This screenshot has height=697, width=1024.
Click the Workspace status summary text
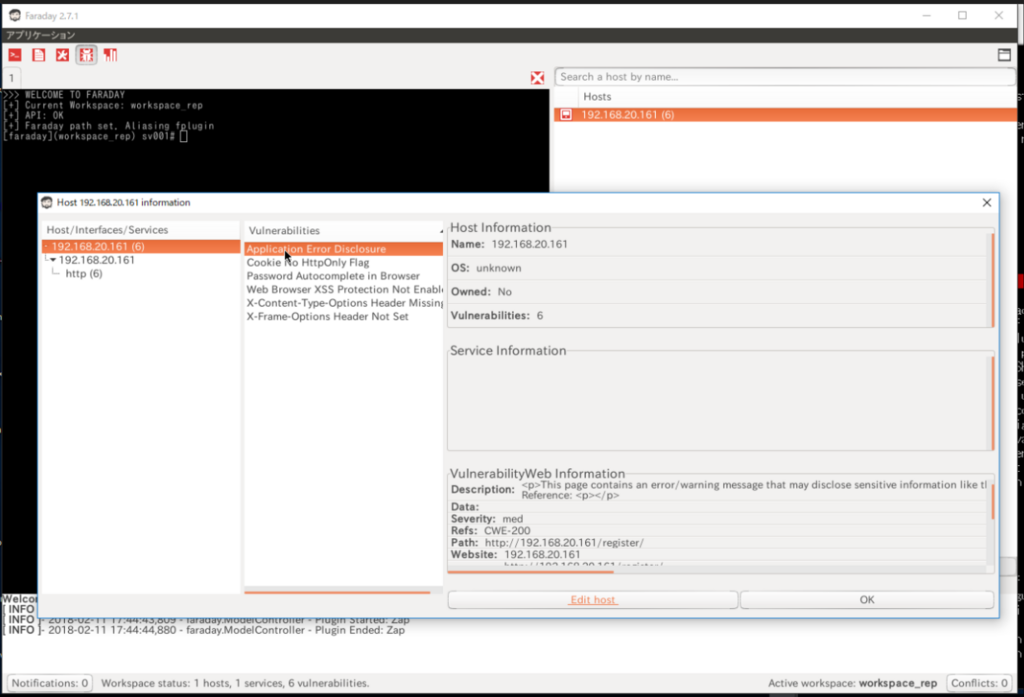coord(235,683)
